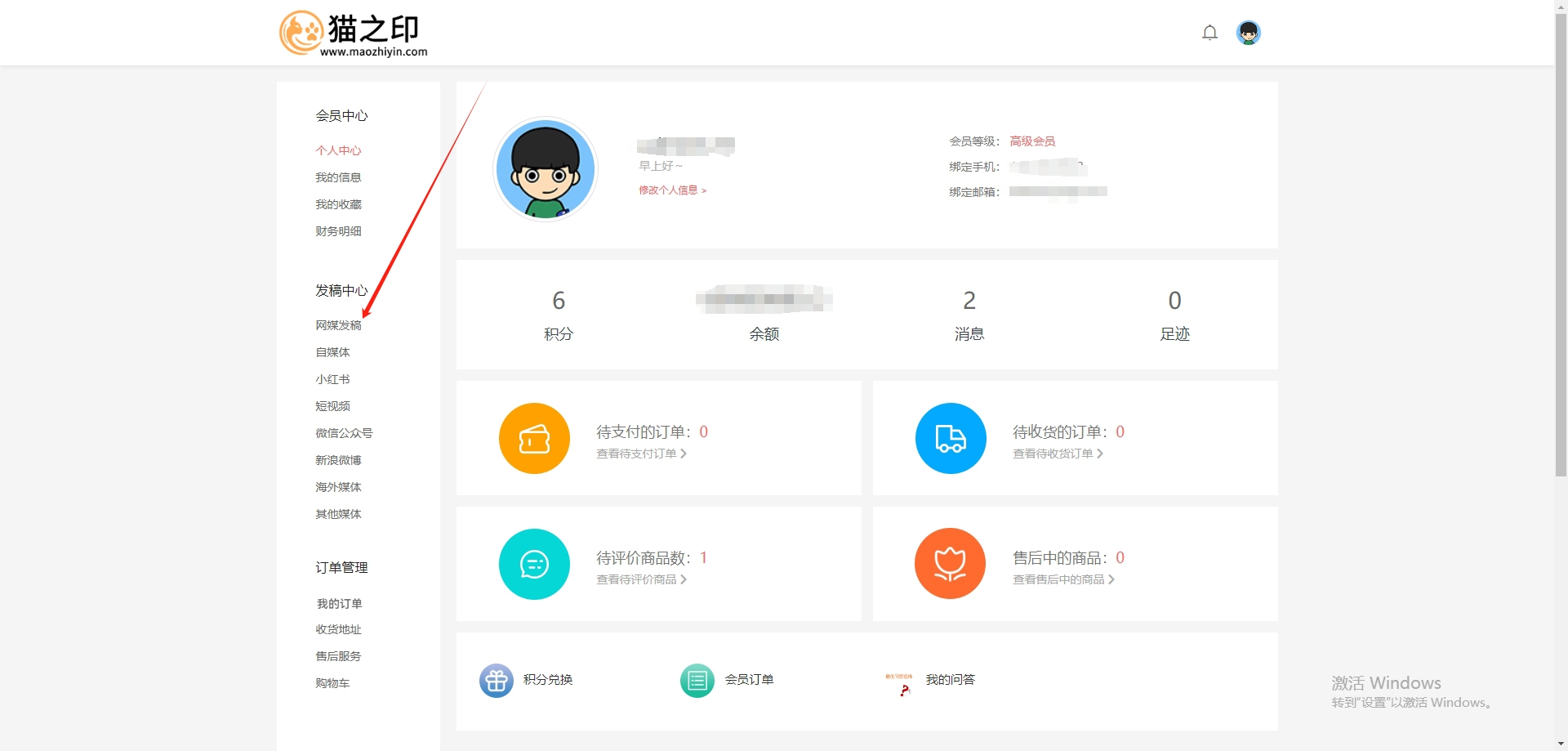Viewport: 1568px width, 751px height.
Task: Open 个人中心 in the sidebar
Action: [x=338, y=150]
